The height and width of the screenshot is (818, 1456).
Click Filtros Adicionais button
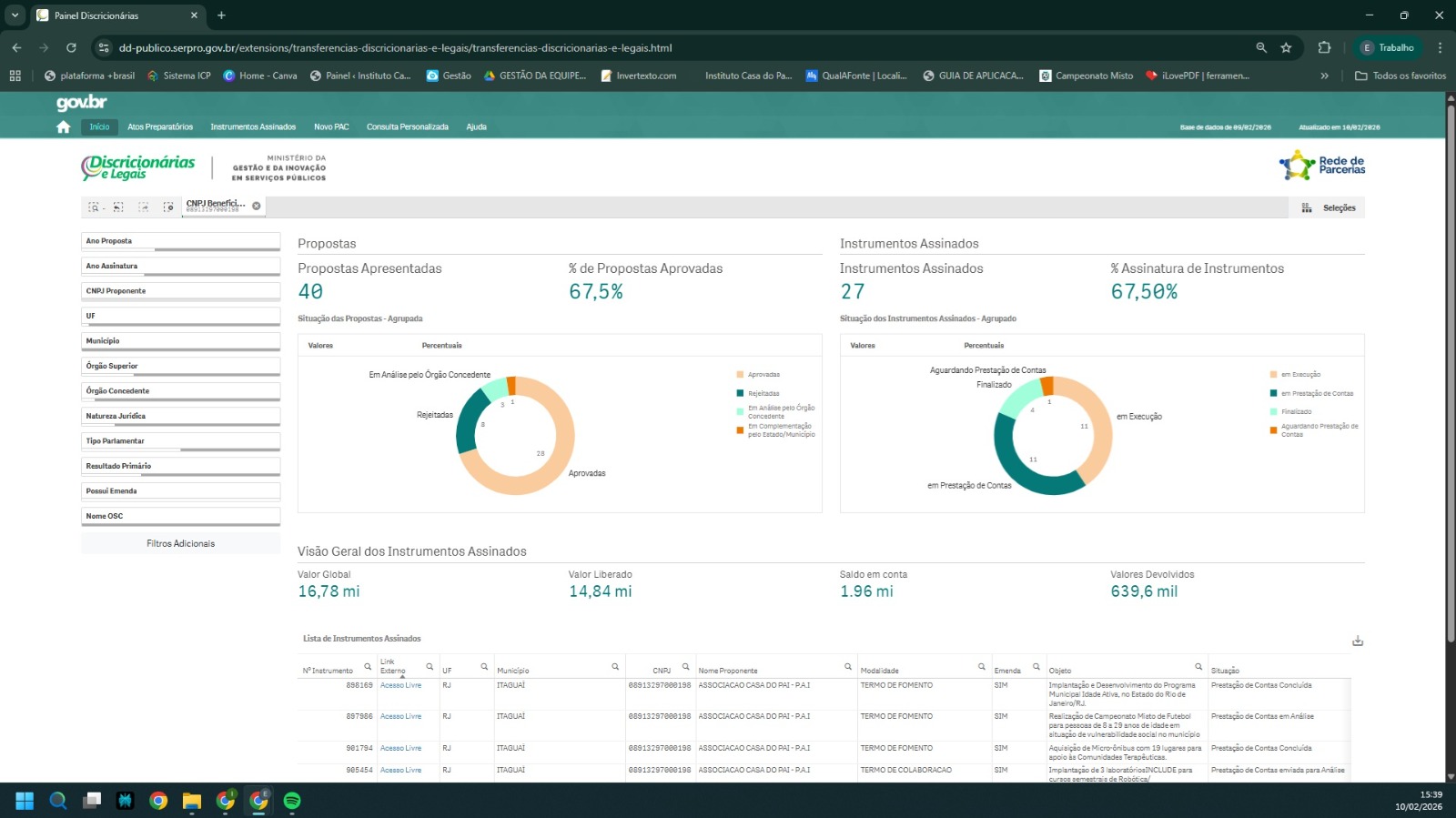(180, 544)
